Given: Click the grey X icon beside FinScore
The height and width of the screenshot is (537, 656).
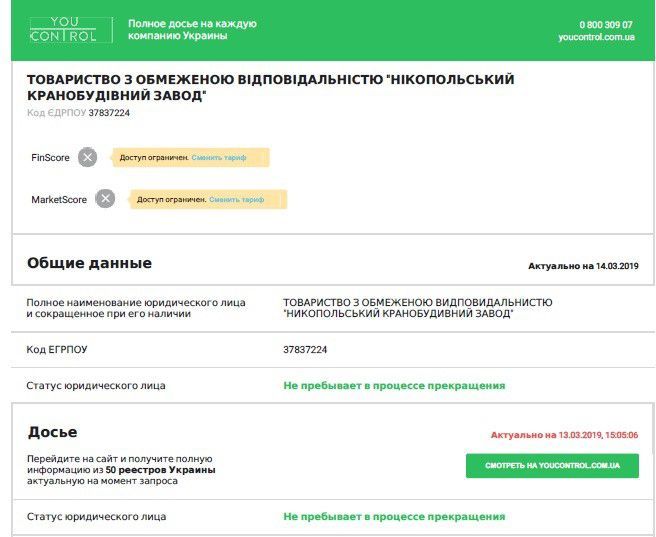Looking at the screenshot, I should (x=88, y=157).
